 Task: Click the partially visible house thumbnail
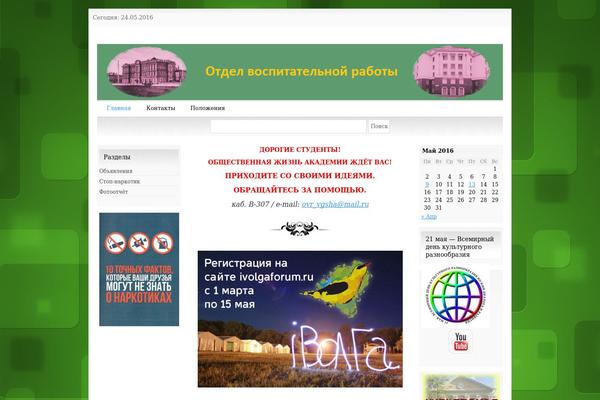coord(461,387)
